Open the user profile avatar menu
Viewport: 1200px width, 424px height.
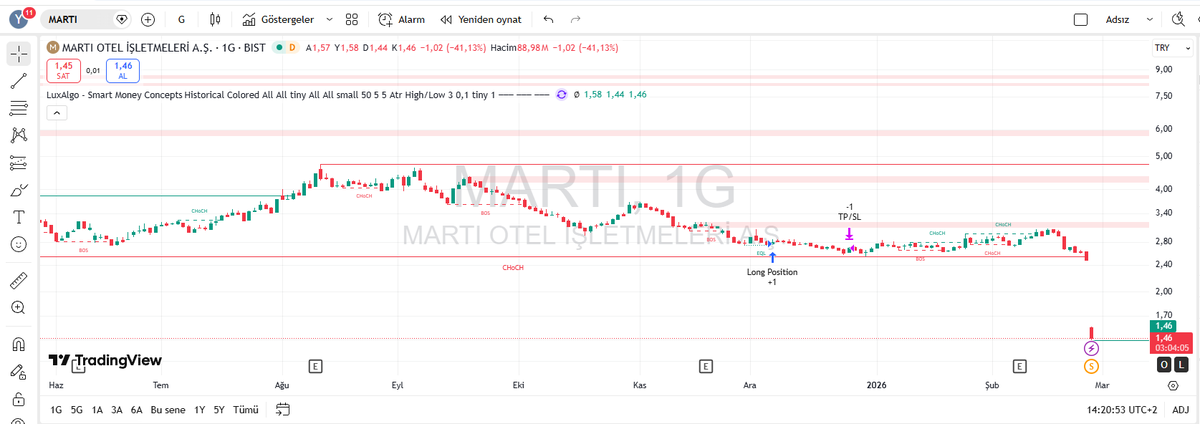pos(19,18)
